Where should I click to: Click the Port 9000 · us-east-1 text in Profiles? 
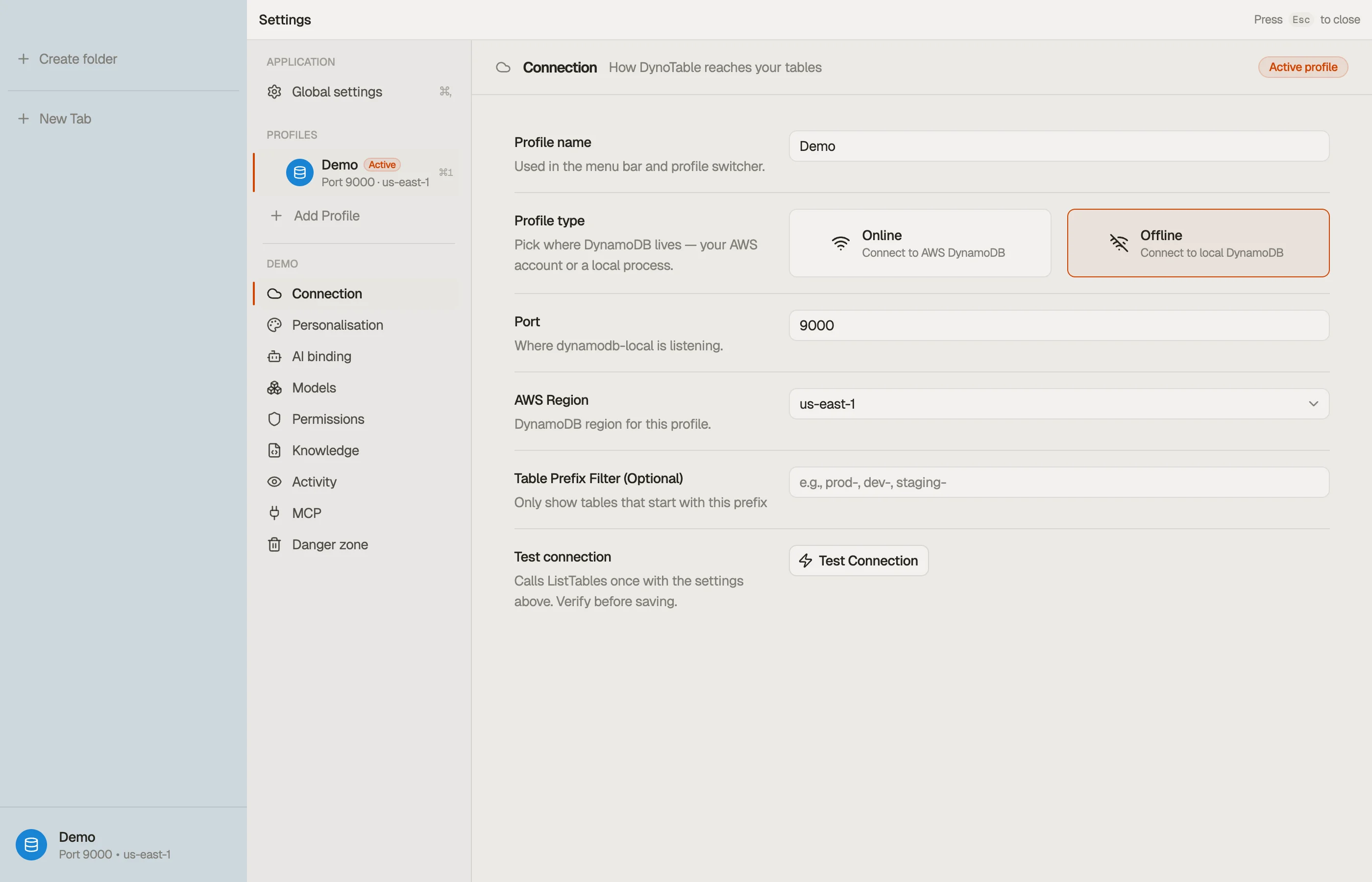375,182
